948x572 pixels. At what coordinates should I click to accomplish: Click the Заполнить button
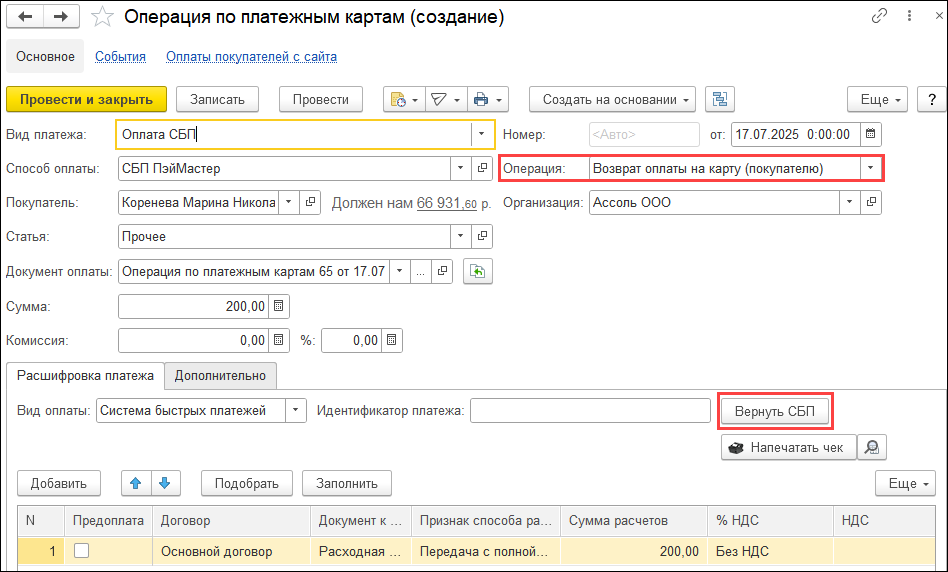pos(347,483)
